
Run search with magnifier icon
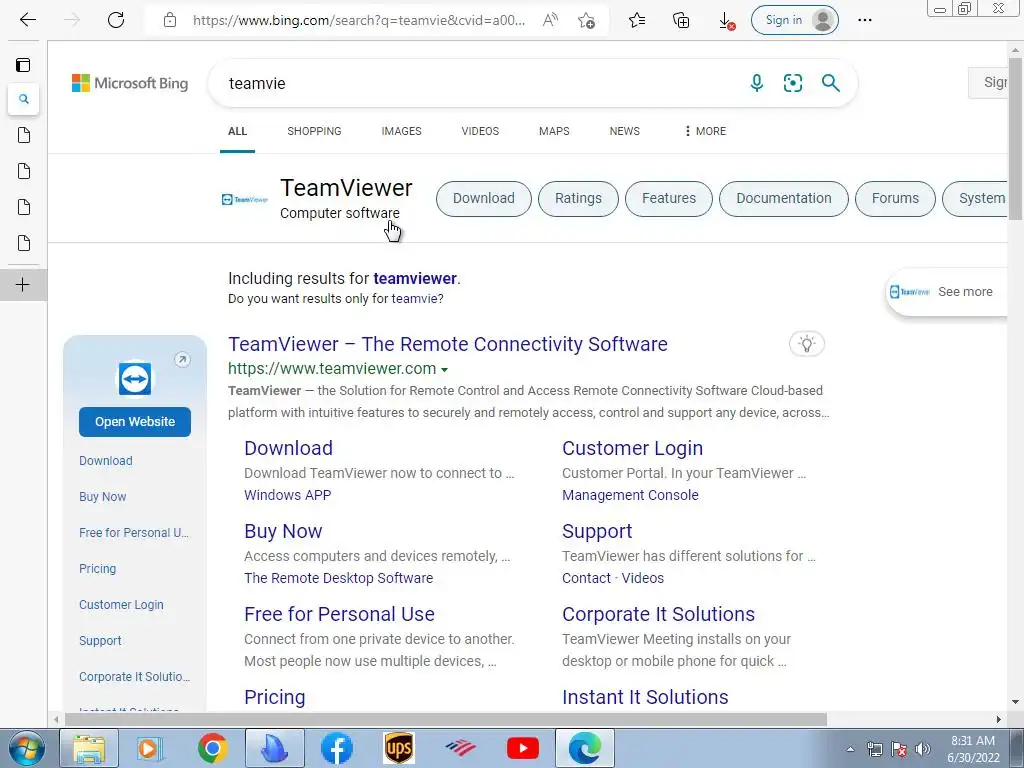tap(830, 83)
